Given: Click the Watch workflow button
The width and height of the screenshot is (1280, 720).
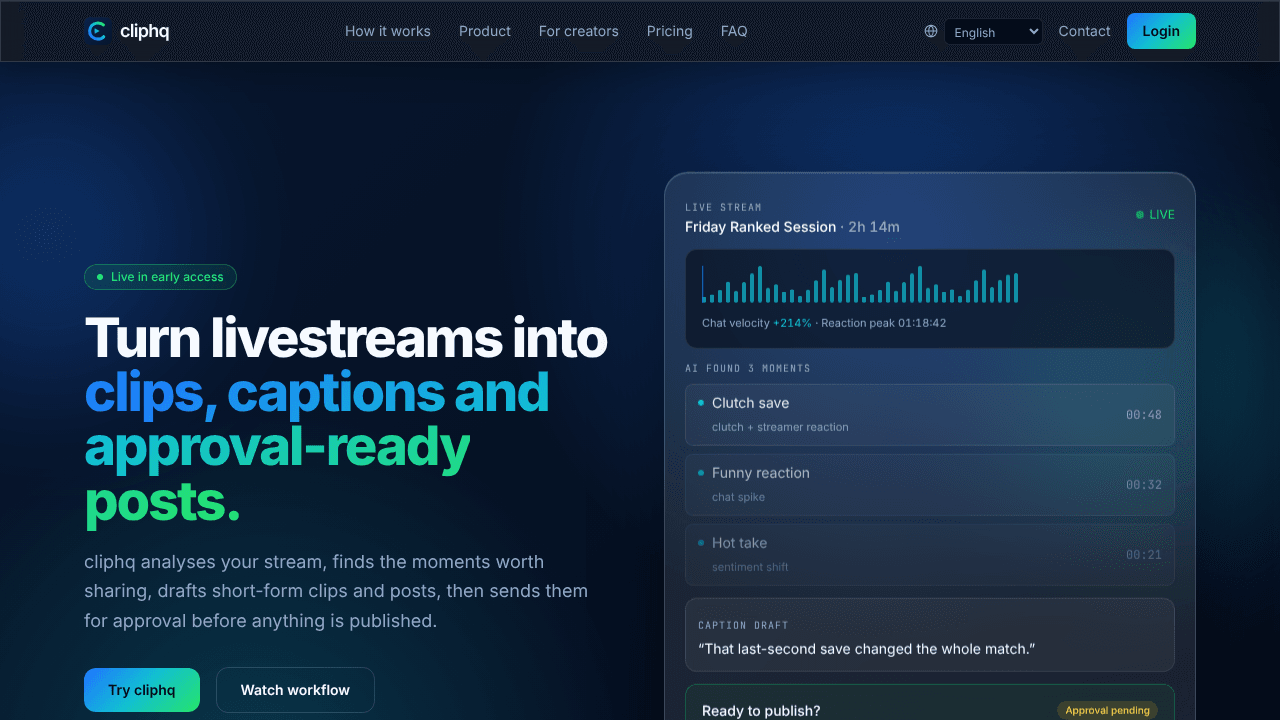Looking at the screenshot, I should pos(295,690).
